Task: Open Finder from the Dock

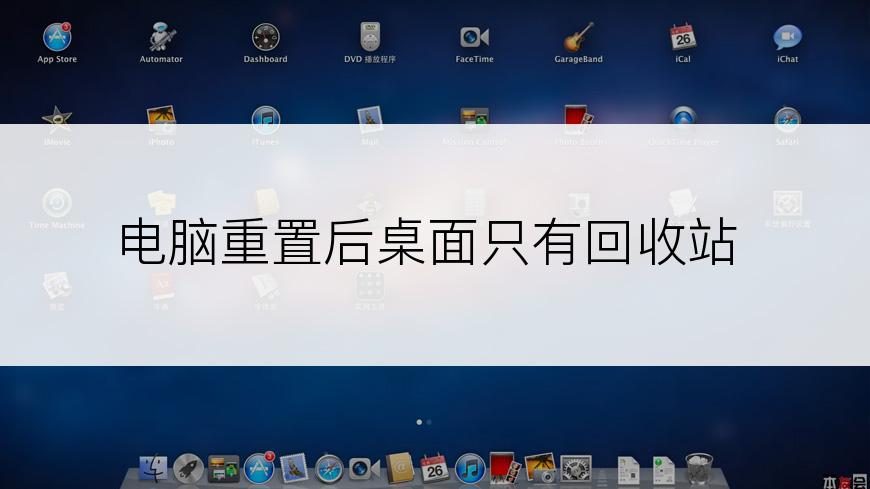Action: tap(153, 469)
